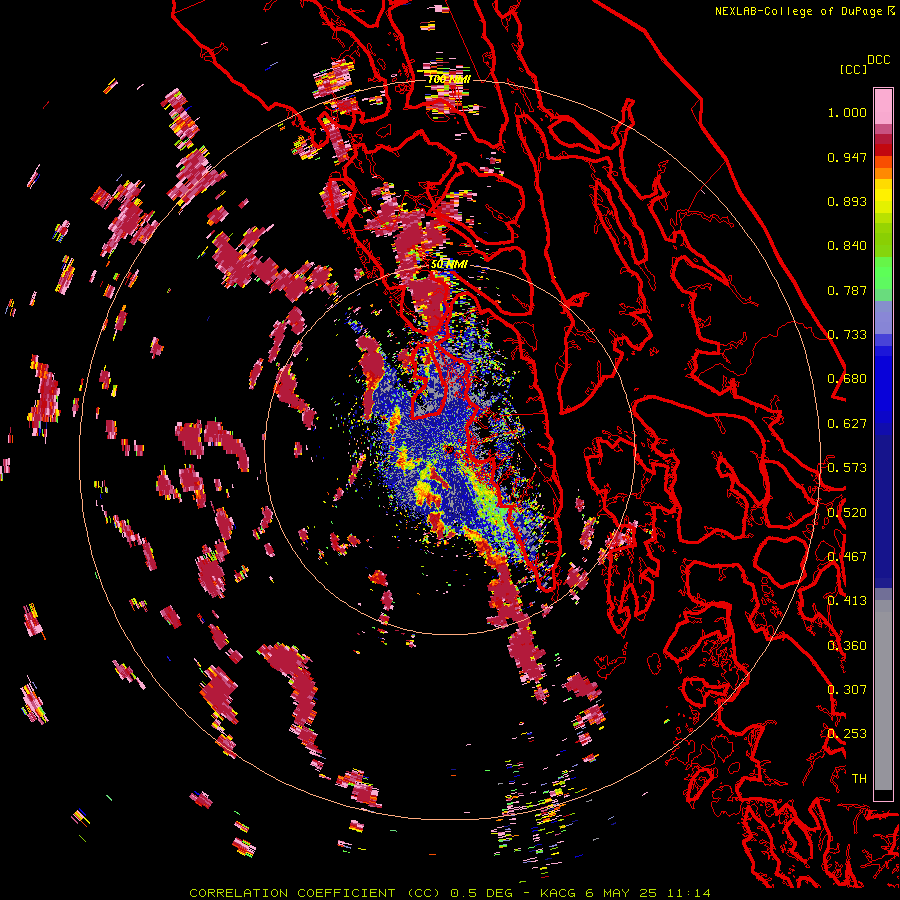Pick the yellow color bar segment
Viewport: 900px width, 900px height.
pos(883,196)
